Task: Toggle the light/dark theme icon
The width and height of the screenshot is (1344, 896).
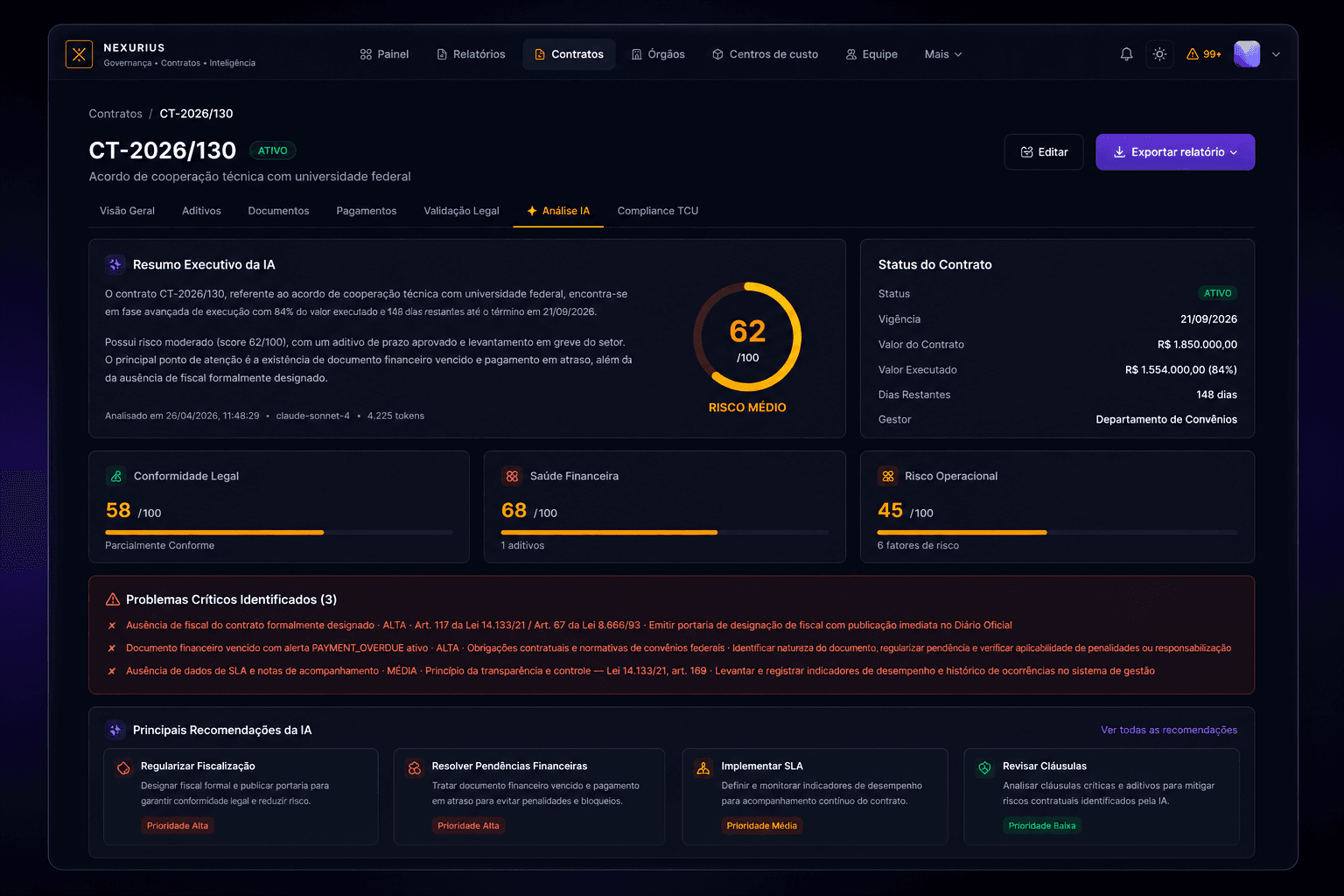Action: (1159, 53)
